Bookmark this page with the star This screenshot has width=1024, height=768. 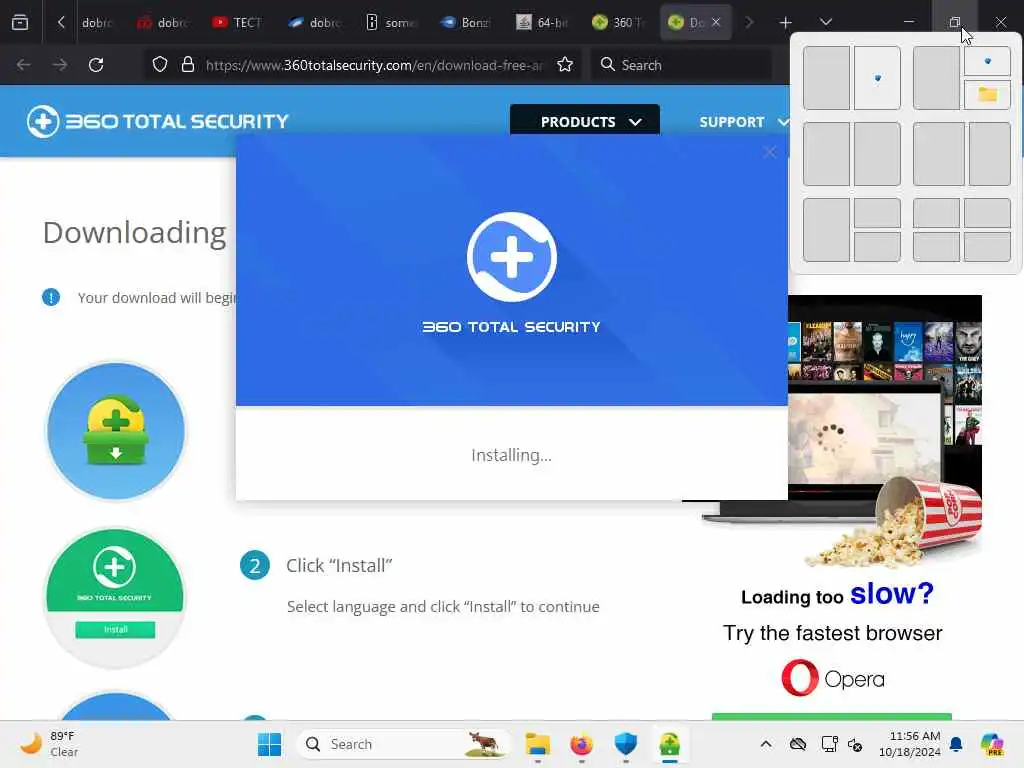click(x=565, y=65)
